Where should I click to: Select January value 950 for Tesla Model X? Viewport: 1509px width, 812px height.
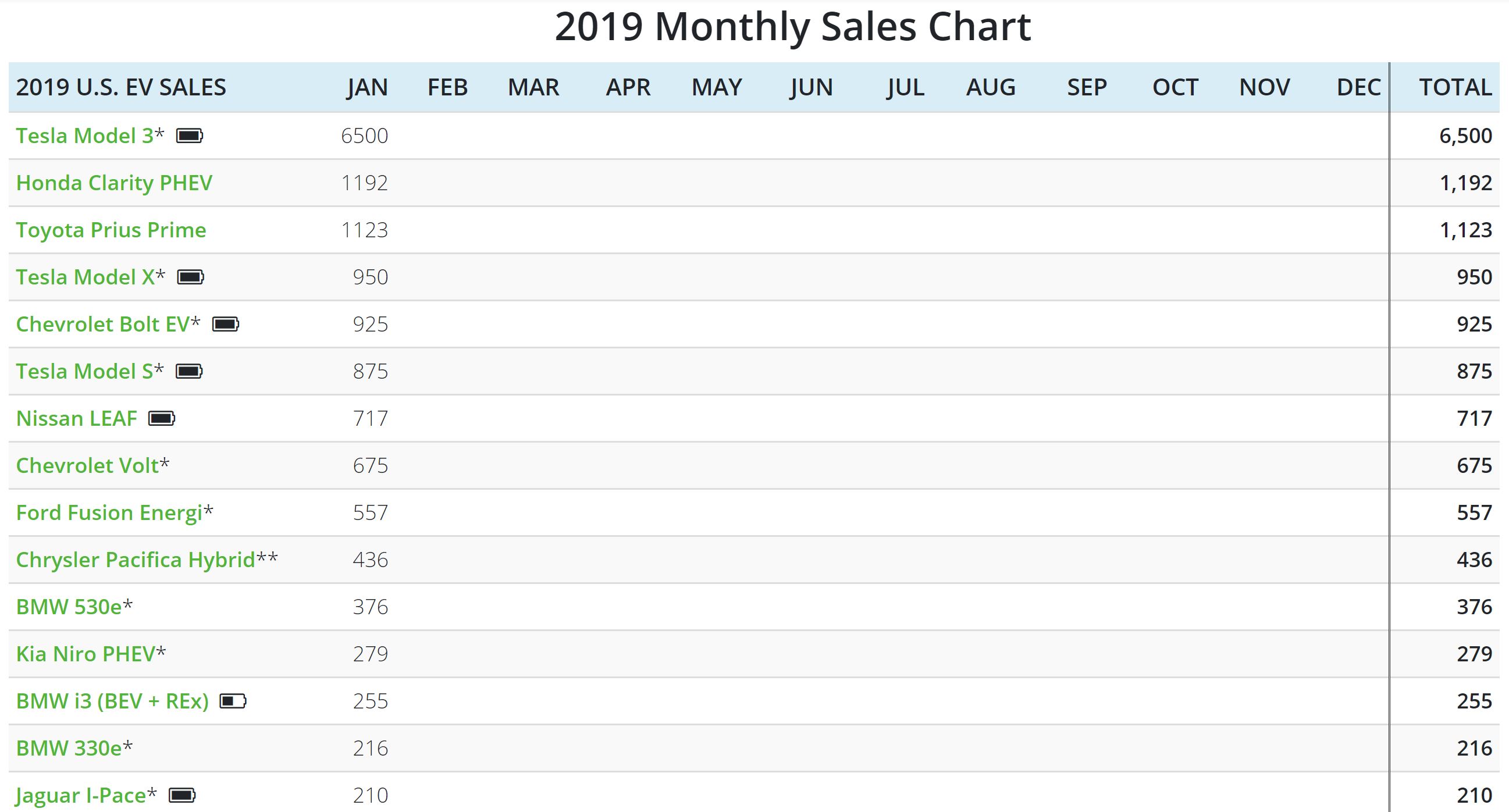[370, 277]
